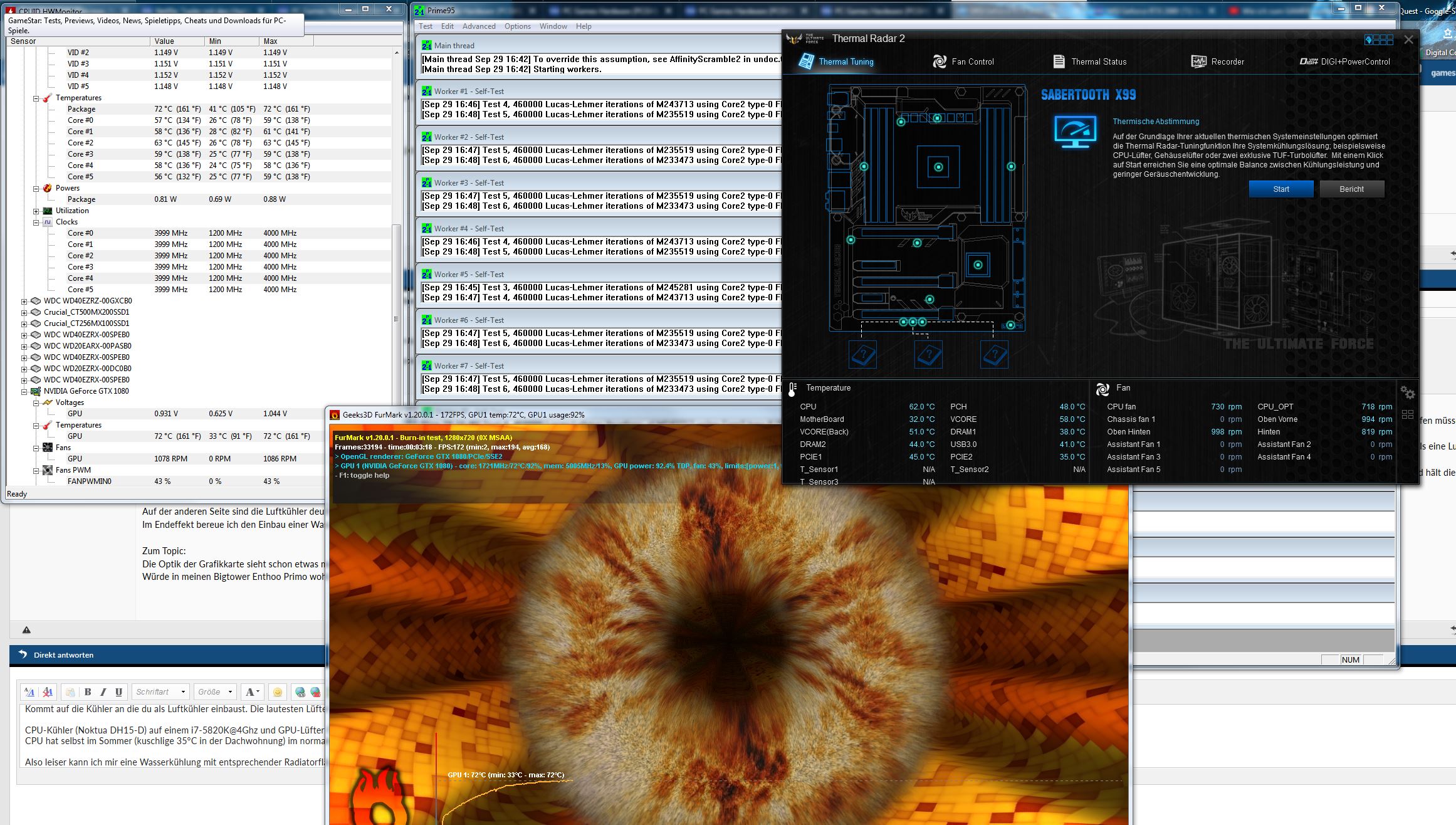Click the Prime95 Main thread window icon
1456x825 pixels.
pos(427,45)
